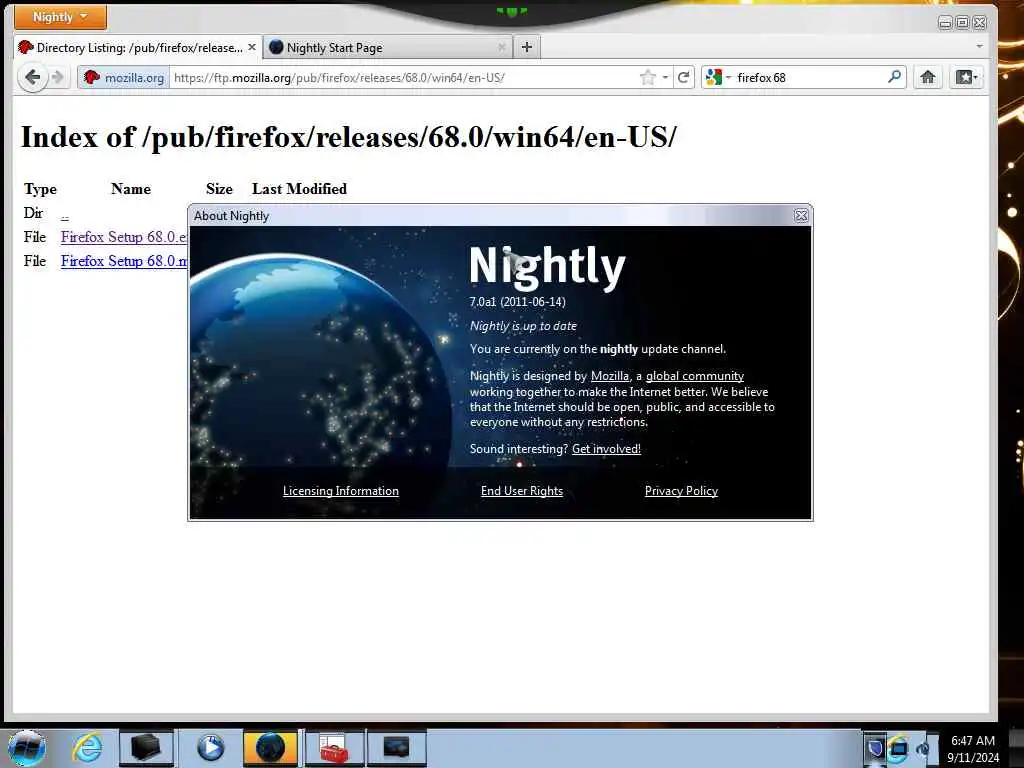The image size is (1024, 768).
Task: Open Licensing Information link
Action: click(340, 491)
